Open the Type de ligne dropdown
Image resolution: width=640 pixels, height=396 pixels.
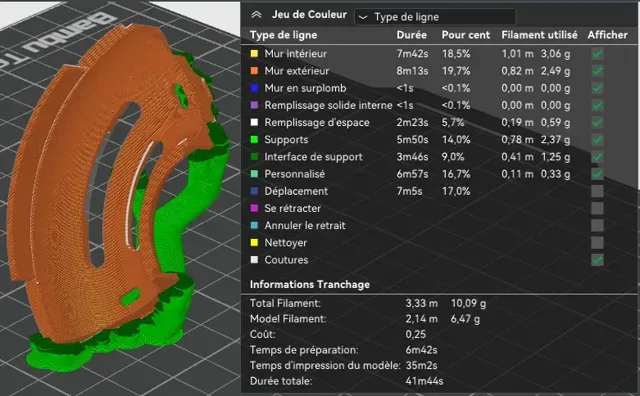point(434,17)
